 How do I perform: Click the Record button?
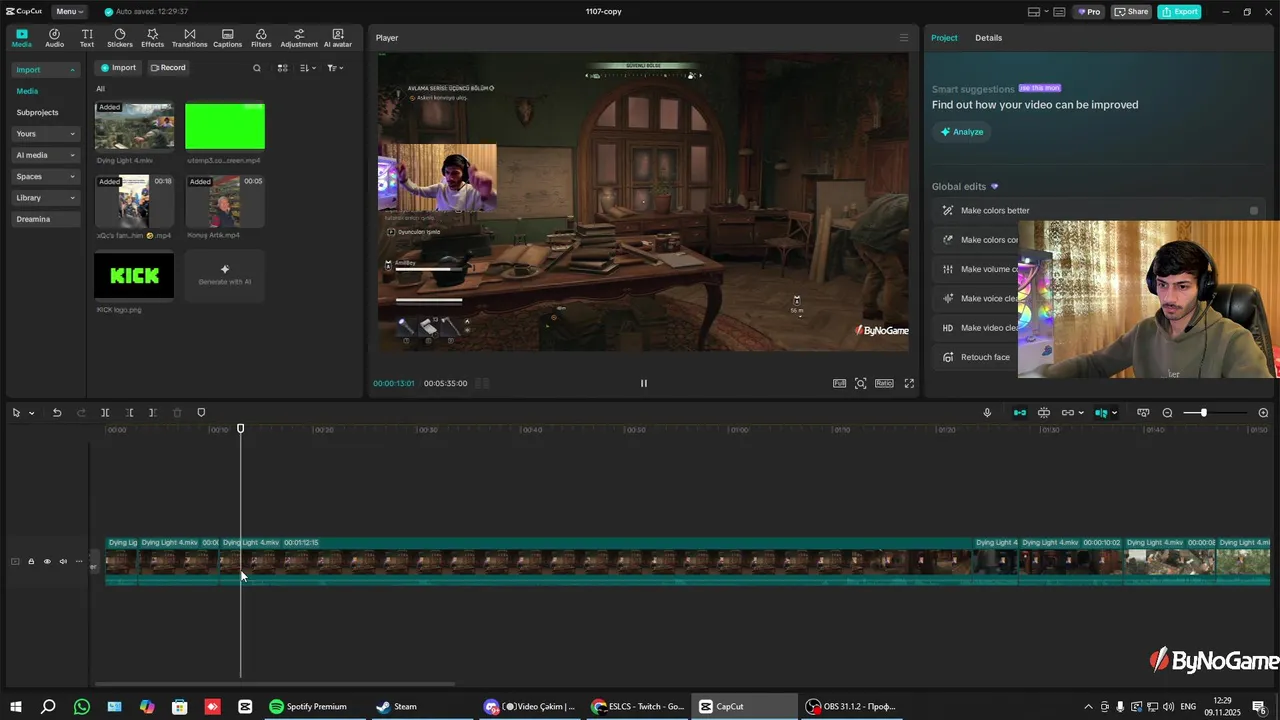[x=168, y=68]
